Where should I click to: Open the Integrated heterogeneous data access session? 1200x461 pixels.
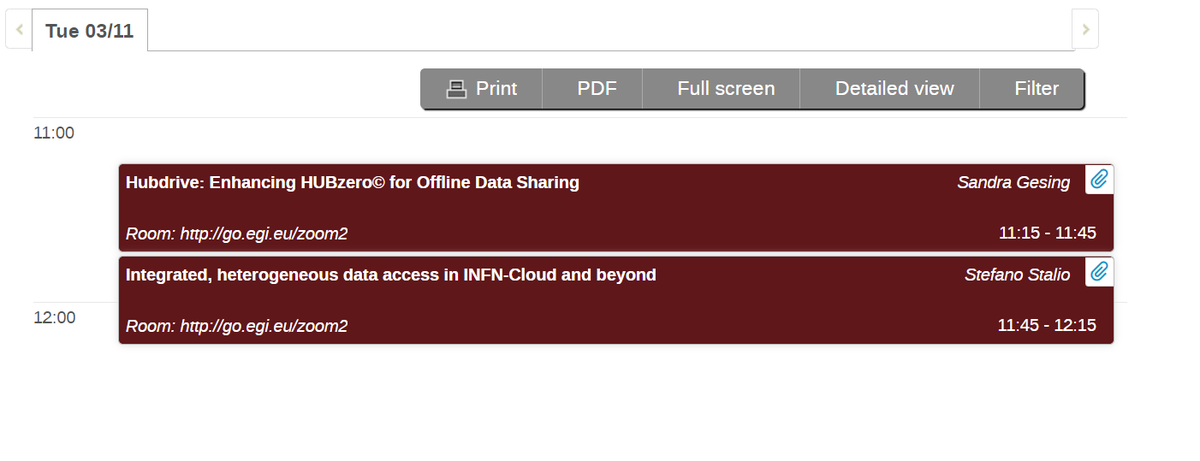coord(391,274)
